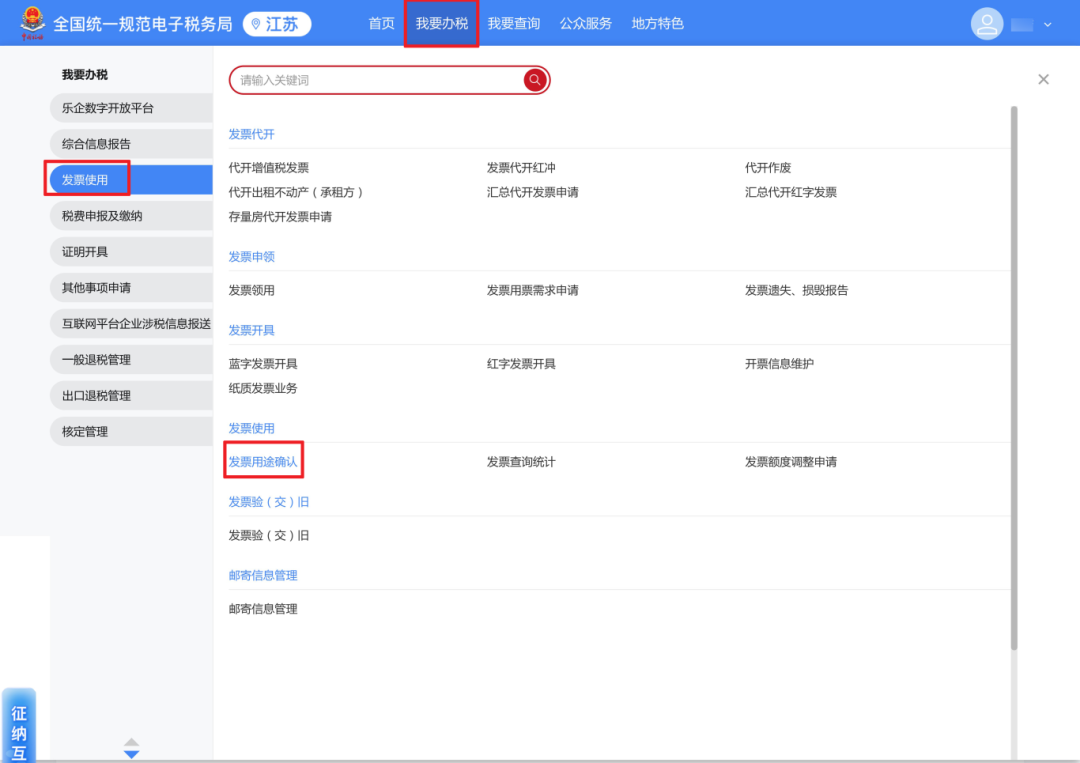Select 乐企数字开放平台 in sidebar
This screenshot has height=763, width=1080.
coord(131,108)
